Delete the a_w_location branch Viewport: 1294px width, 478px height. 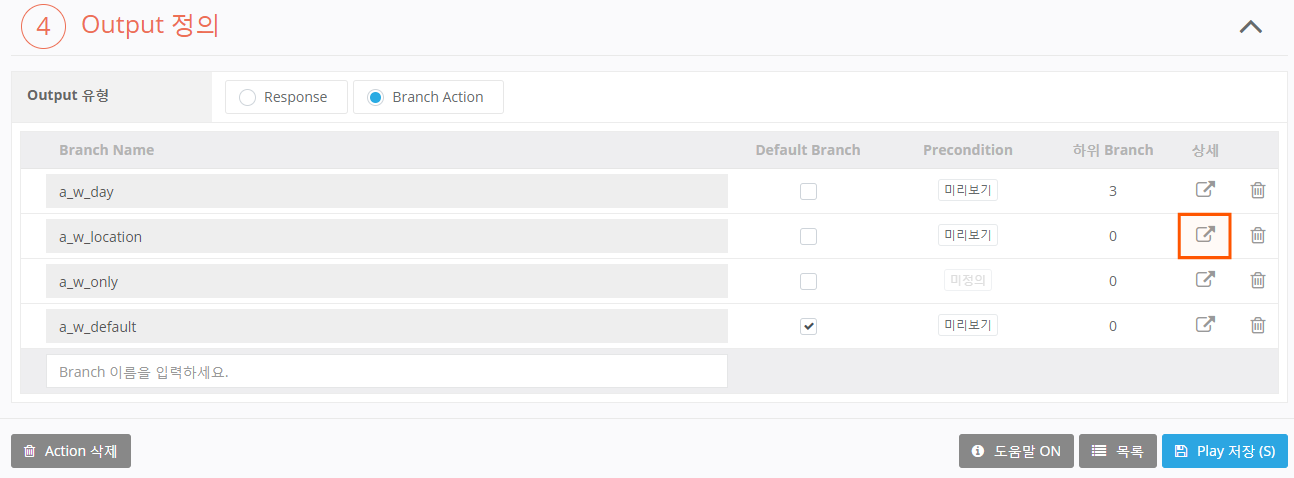(x=1258, y=235)
